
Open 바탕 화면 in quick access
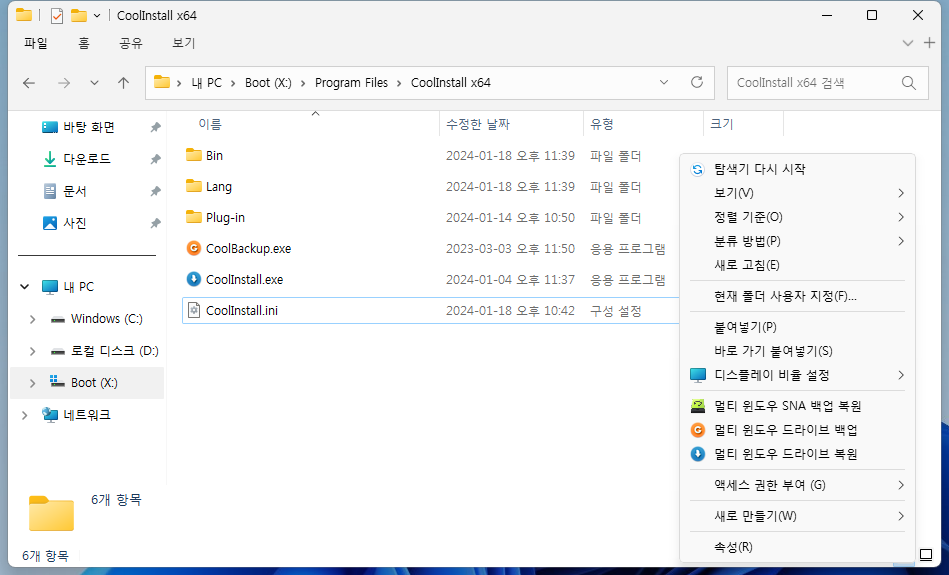(x=88, y=127)
